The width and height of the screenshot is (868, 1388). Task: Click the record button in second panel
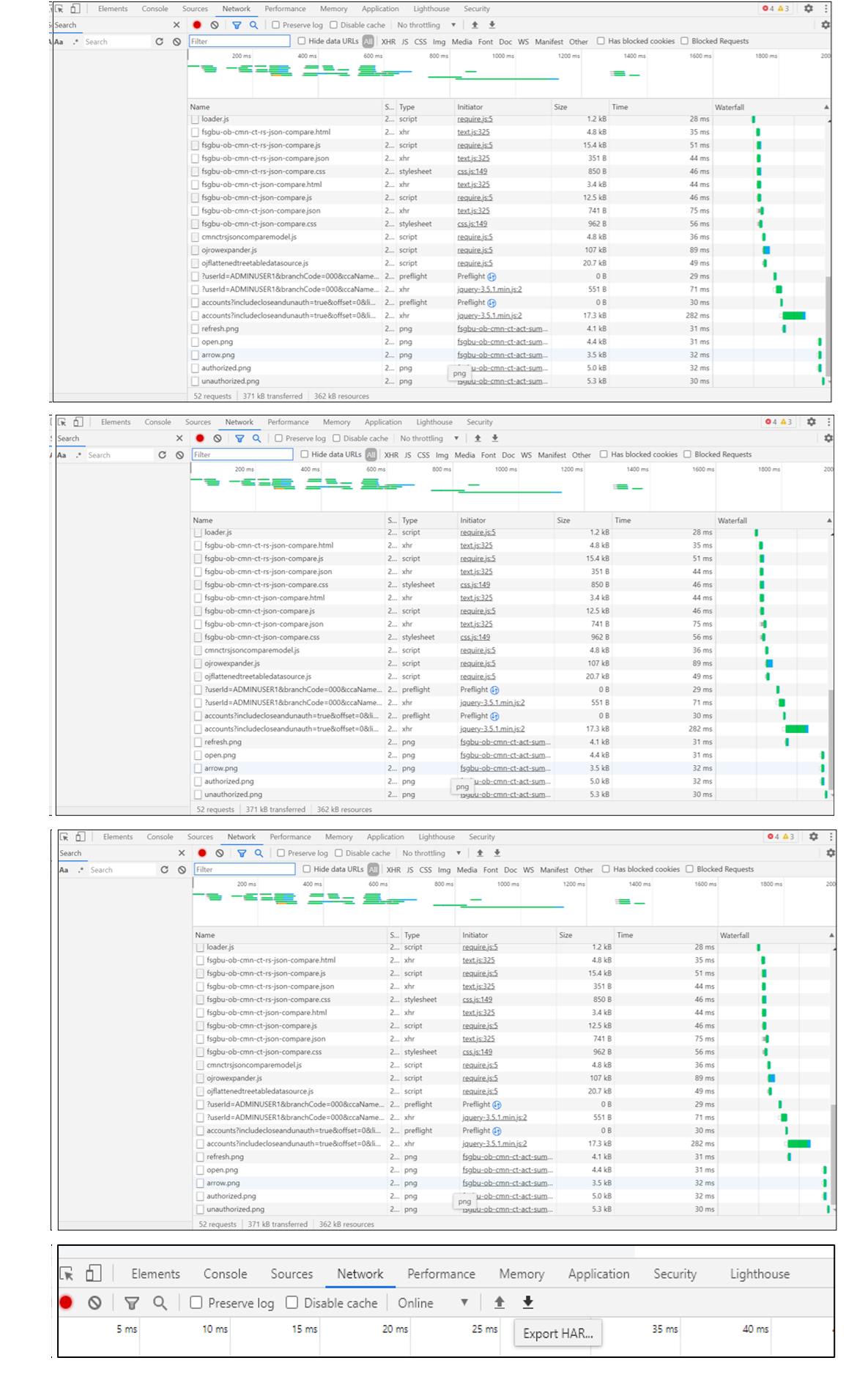tap(200, 438)
